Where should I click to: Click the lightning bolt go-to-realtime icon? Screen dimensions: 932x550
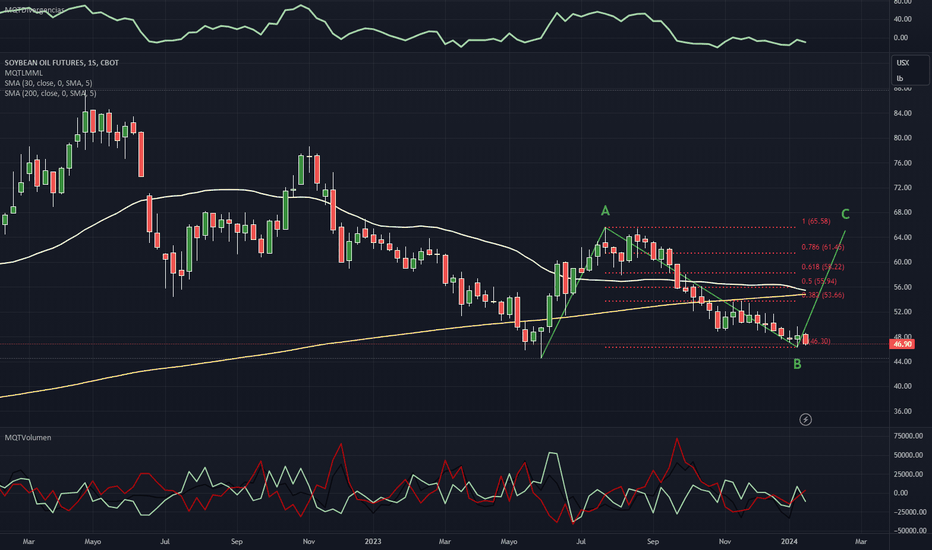pos(805,420)
